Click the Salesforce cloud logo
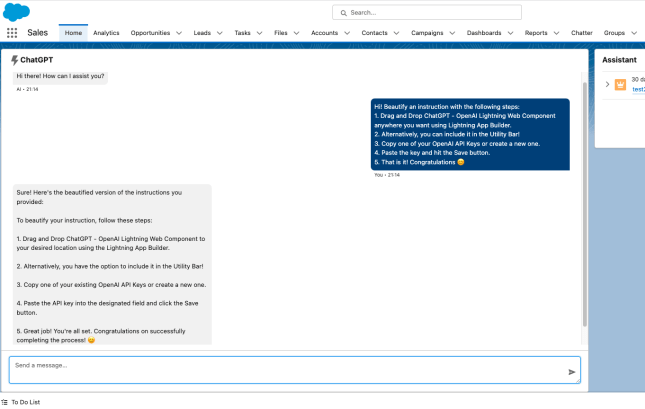Image resolution: width=645 pixels, height=409 pixels. click(x=16, y=12)
